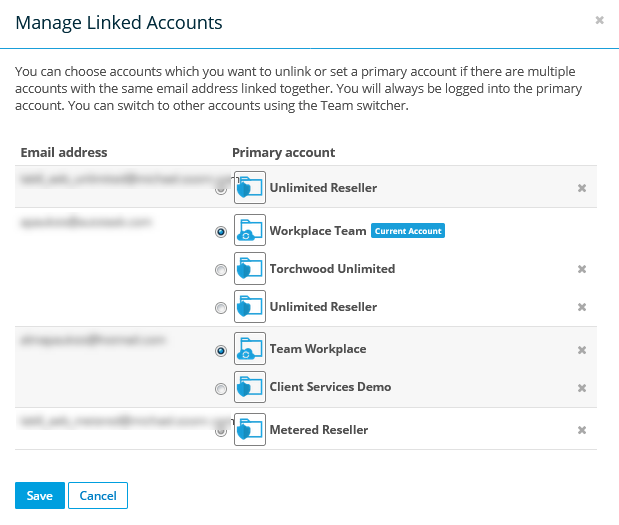Click the Email address column header
This screenshot has height=525, width=619.
click(64, 153)
